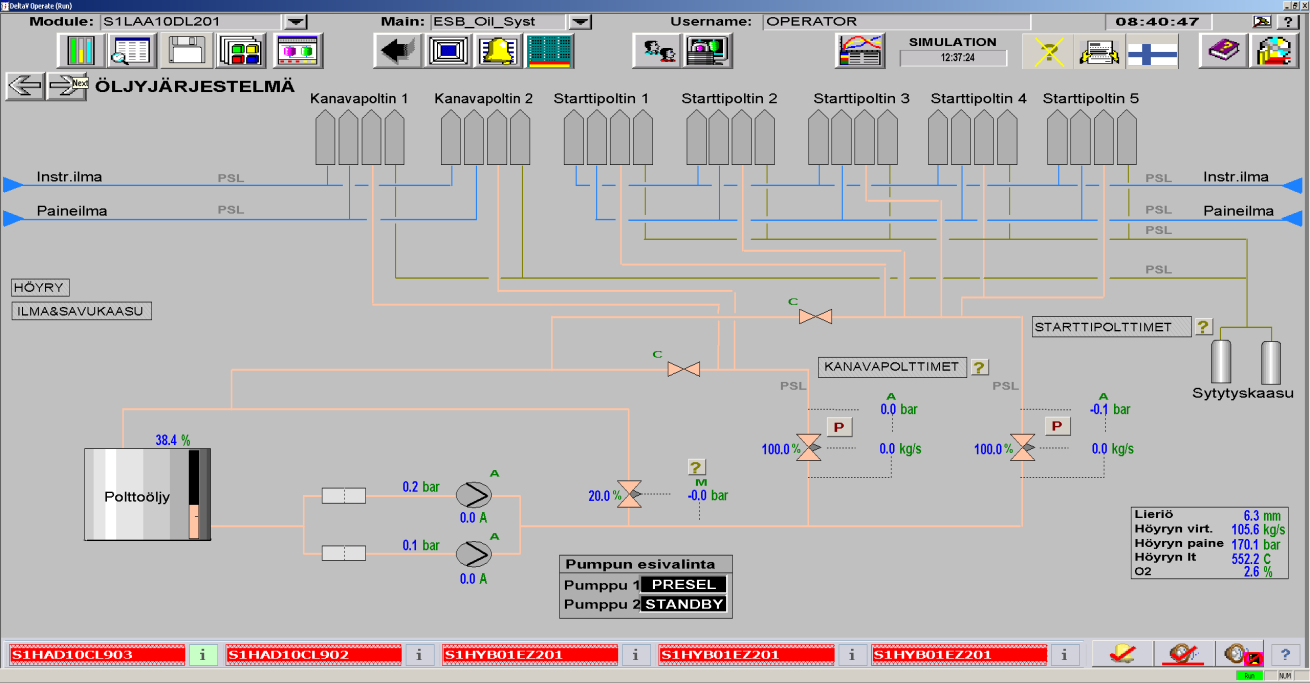Click the Polttoöljy tank
This screenshot has width=1310, height=683.
point(148,495)
